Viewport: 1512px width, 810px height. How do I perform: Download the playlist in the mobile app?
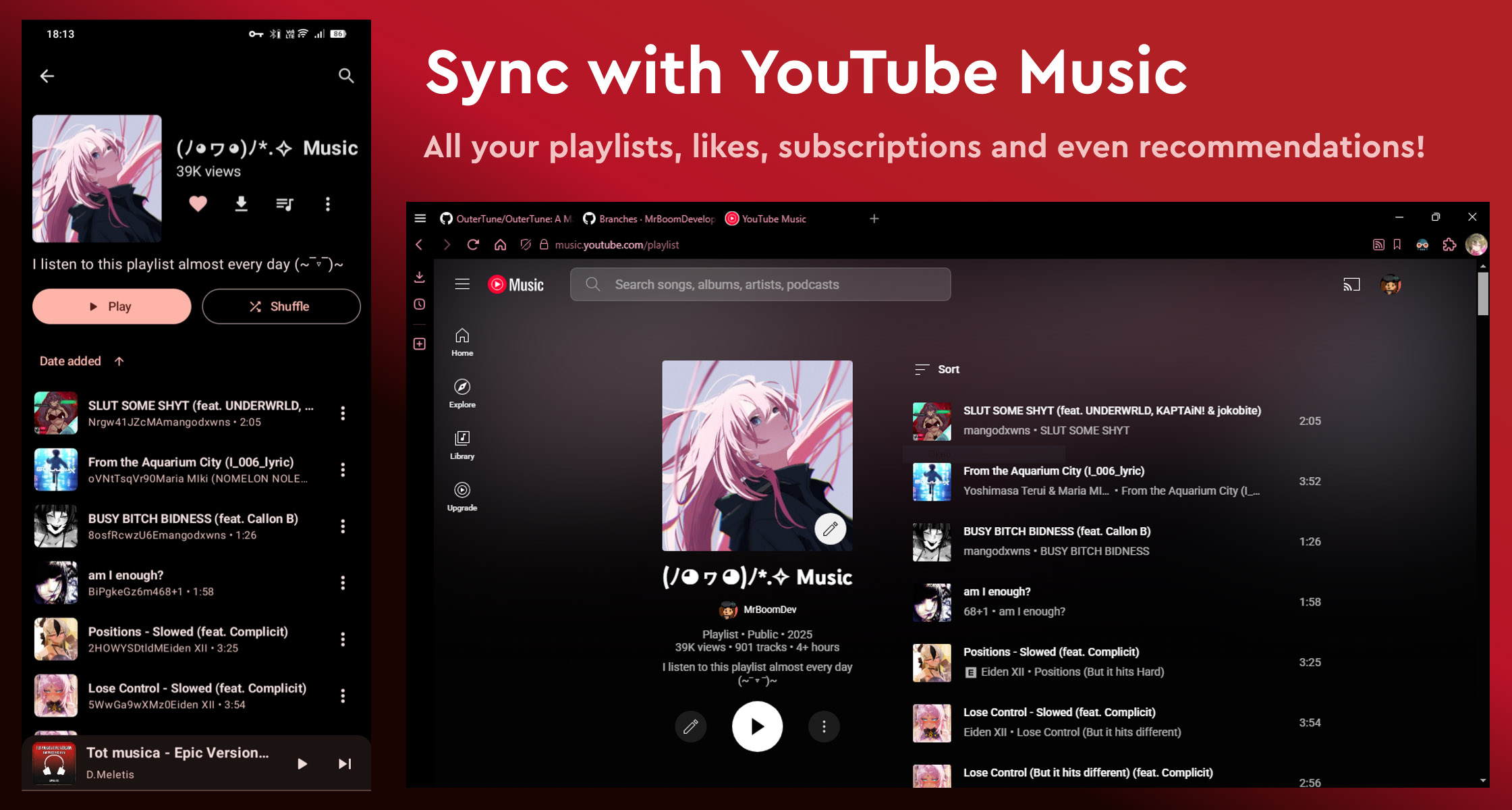click(x=241, y=204)
